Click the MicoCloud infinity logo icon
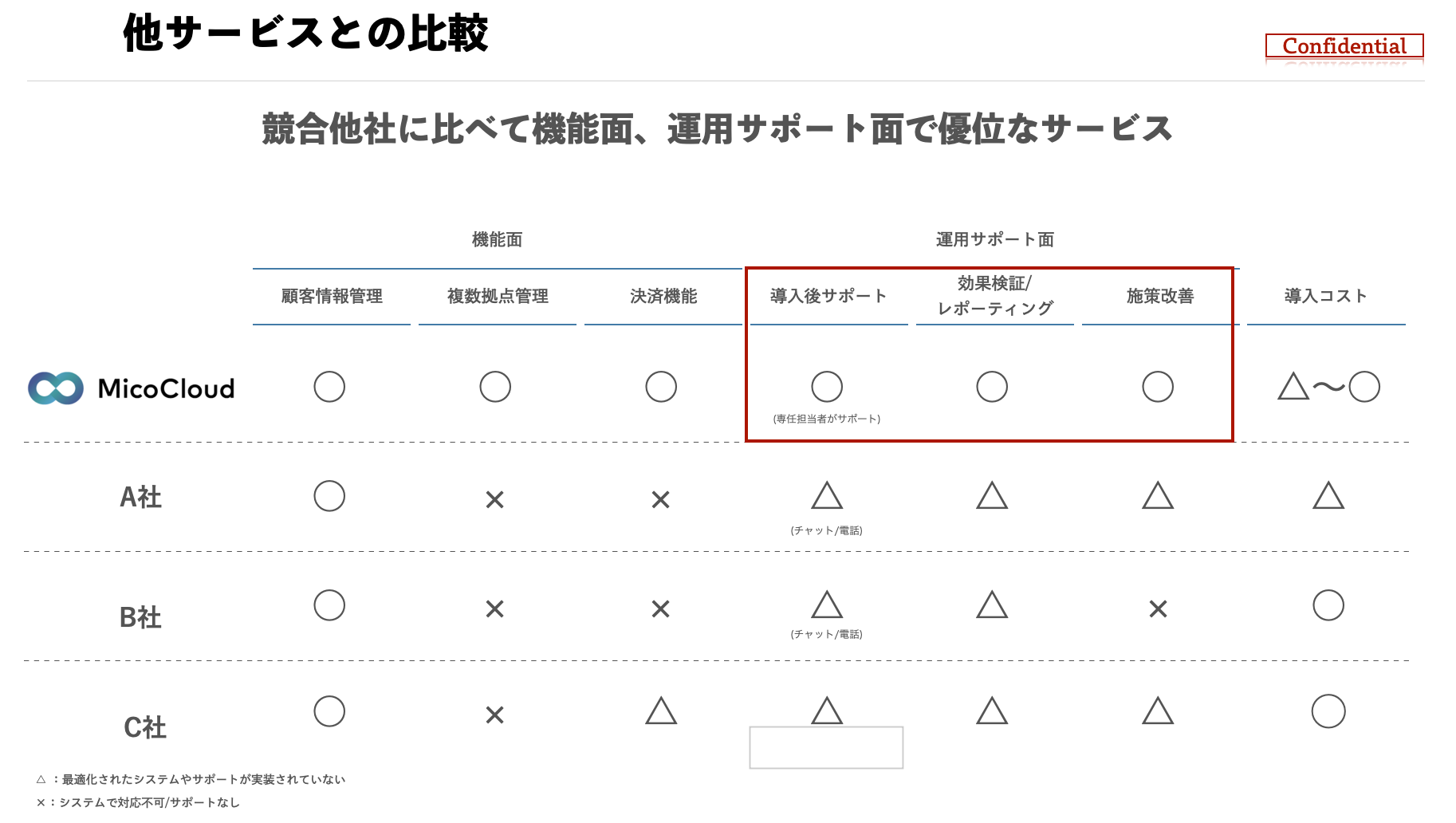The width and height of the screenshot is (1456, 823). coord(56,388)
